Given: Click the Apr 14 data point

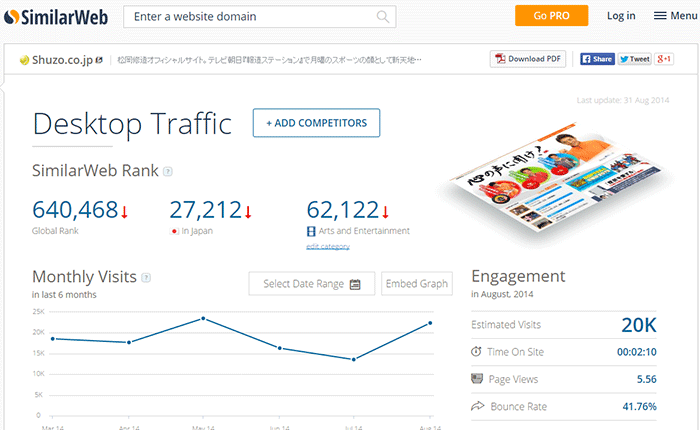Looking at the screenshot, I should [129, 342].
